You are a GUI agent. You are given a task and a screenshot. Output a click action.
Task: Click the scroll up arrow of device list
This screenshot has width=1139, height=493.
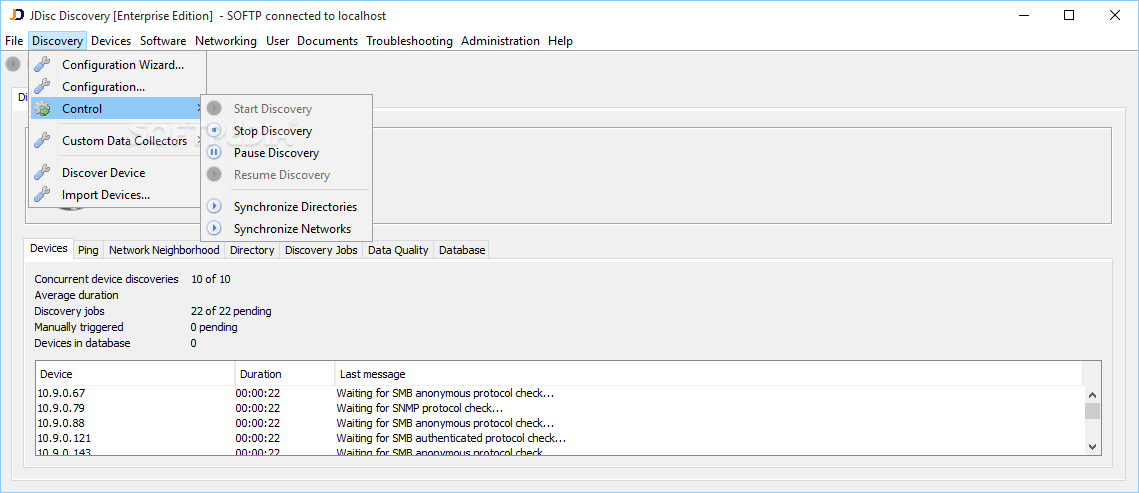(1092, 394)
